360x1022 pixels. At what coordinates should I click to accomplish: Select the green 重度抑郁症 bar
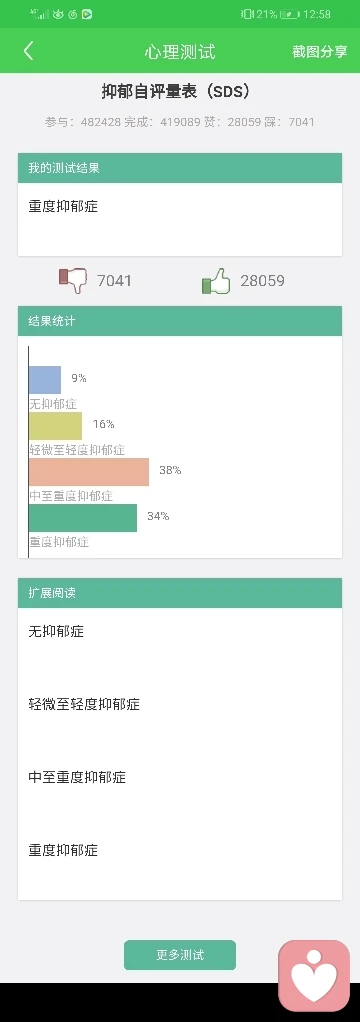click(x=83, y=518)
